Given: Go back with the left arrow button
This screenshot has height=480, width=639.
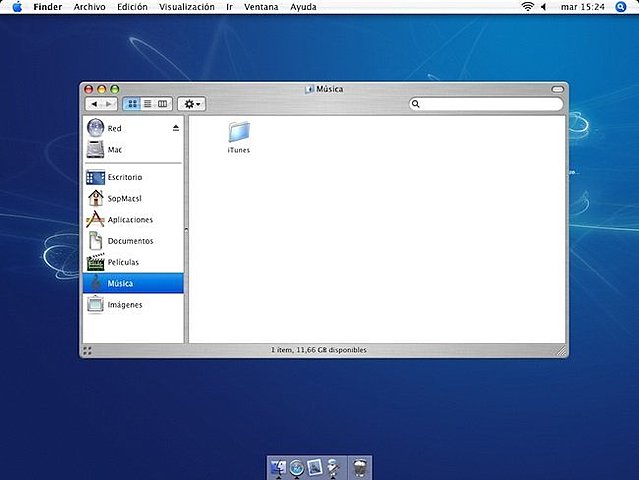Looking at the screenshot, I should click(94, 104).
